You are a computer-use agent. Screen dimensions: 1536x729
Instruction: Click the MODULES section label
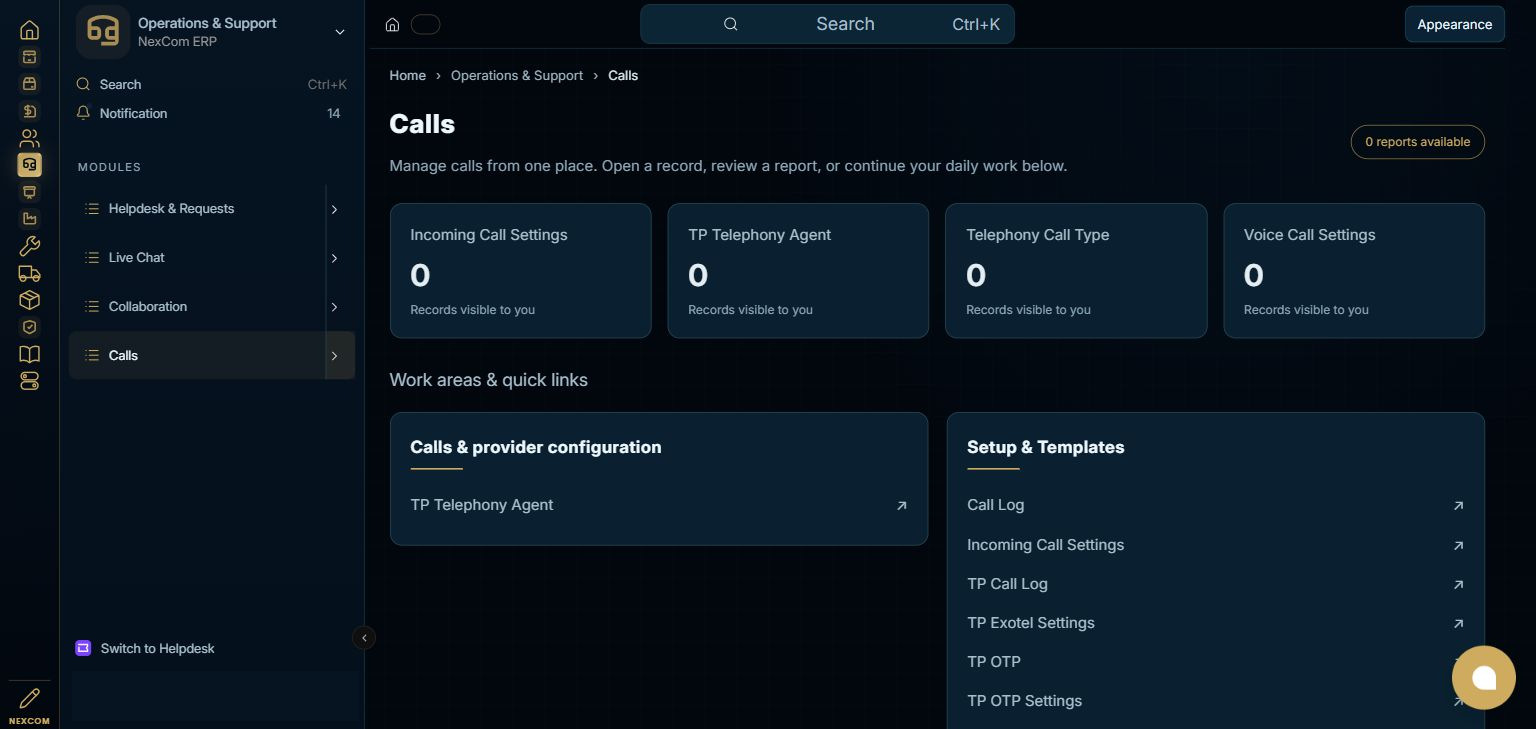(109, 167)
